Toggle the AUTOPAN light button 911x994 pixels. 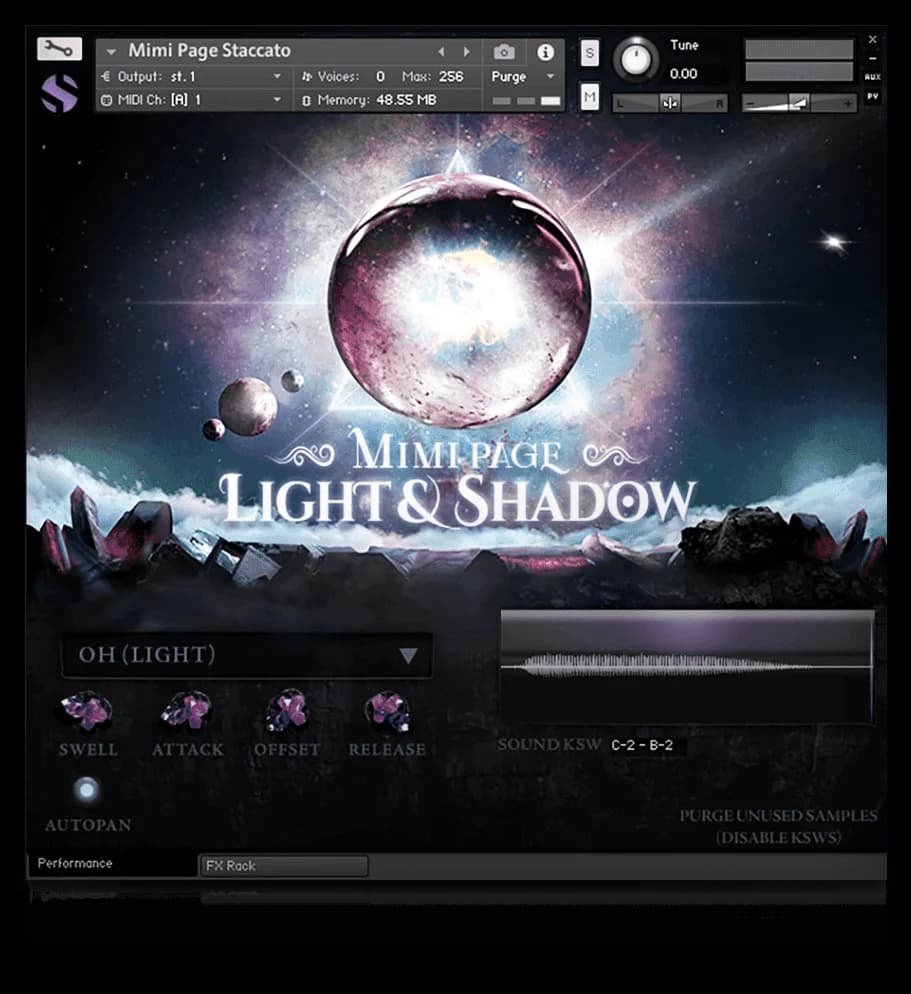click(87, 790)
